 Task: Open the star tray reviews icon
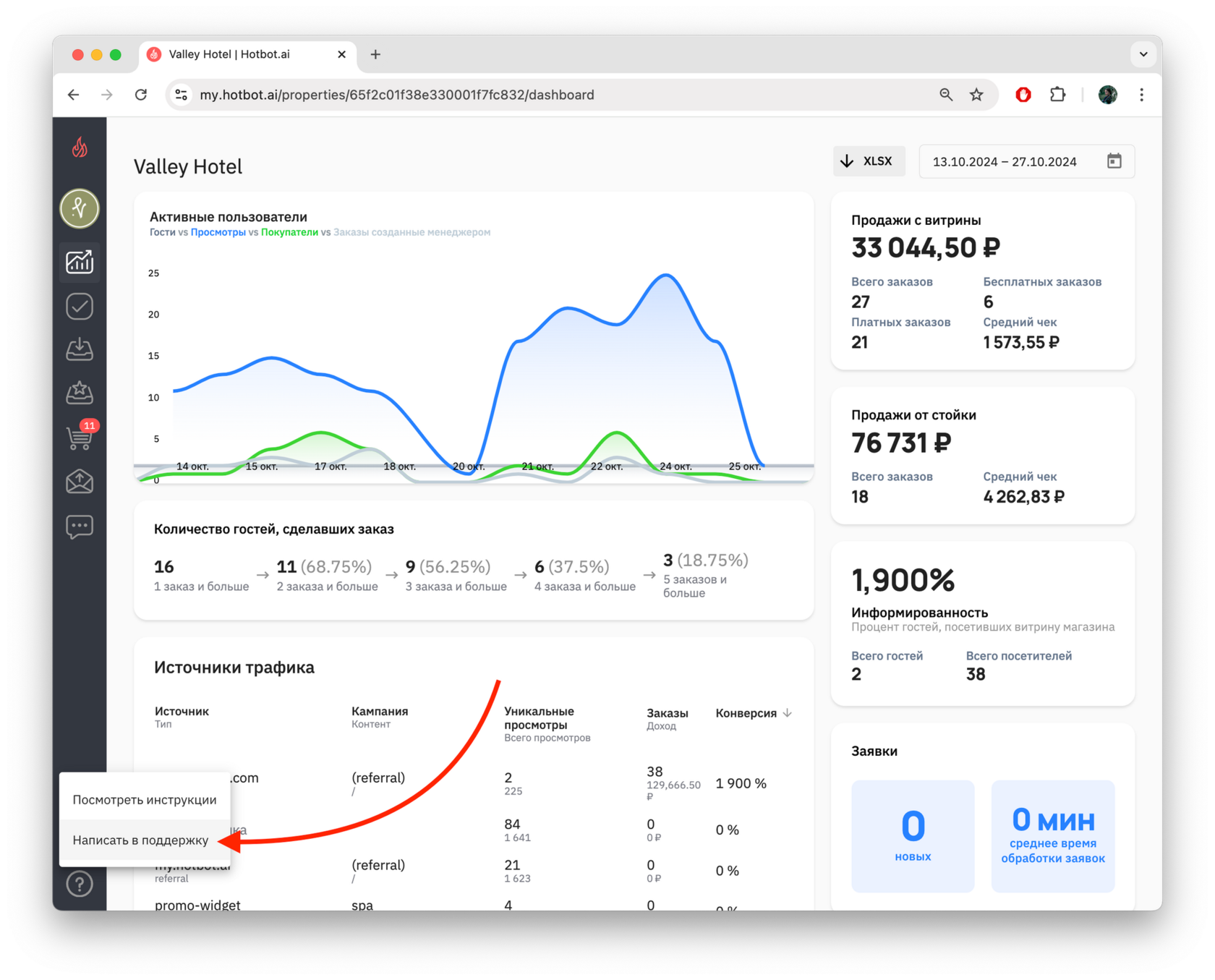[80, 393]
